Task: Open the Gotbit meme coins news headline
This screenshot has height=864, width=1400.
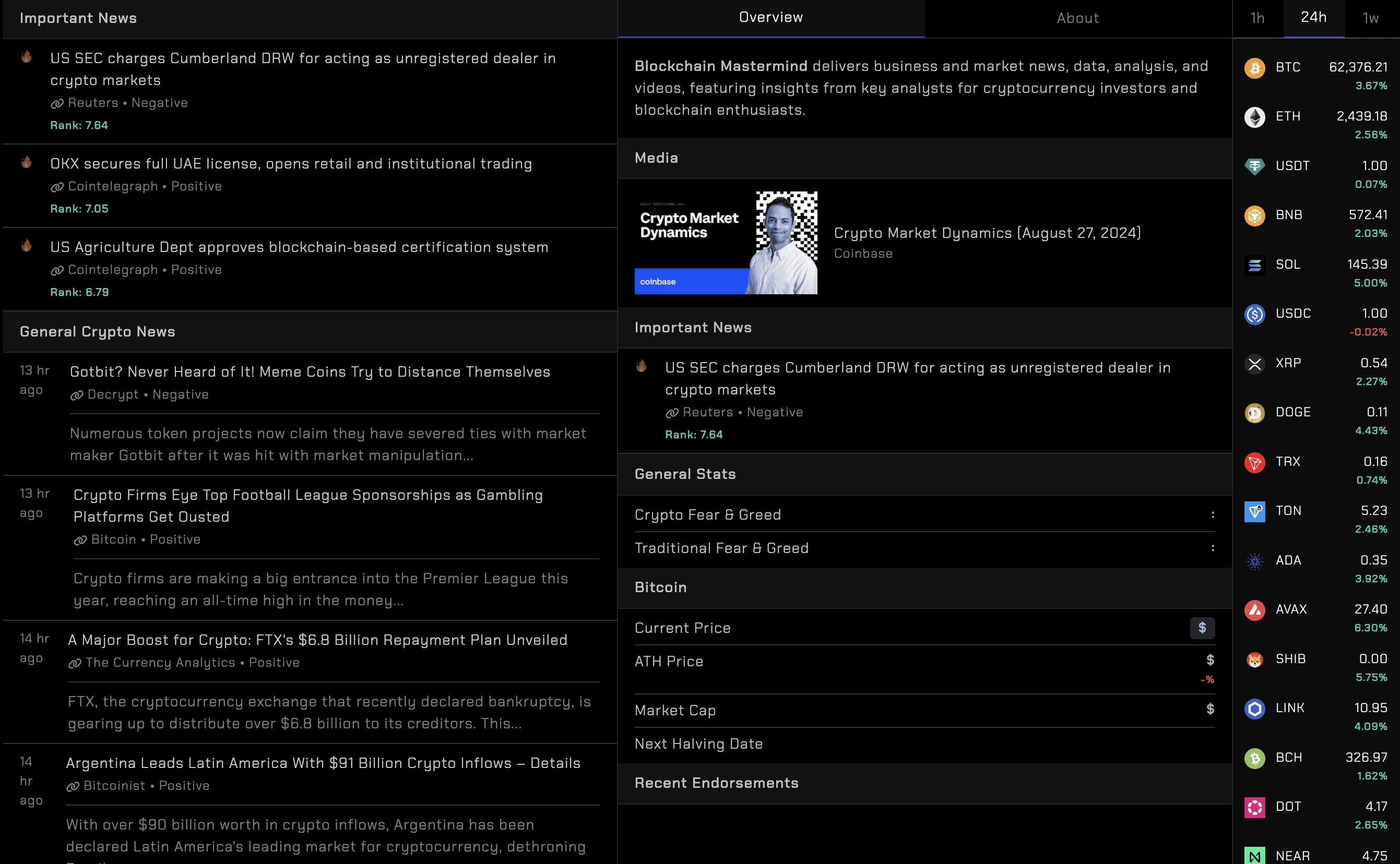Action: pyautogui.click(x=310, y=372)
